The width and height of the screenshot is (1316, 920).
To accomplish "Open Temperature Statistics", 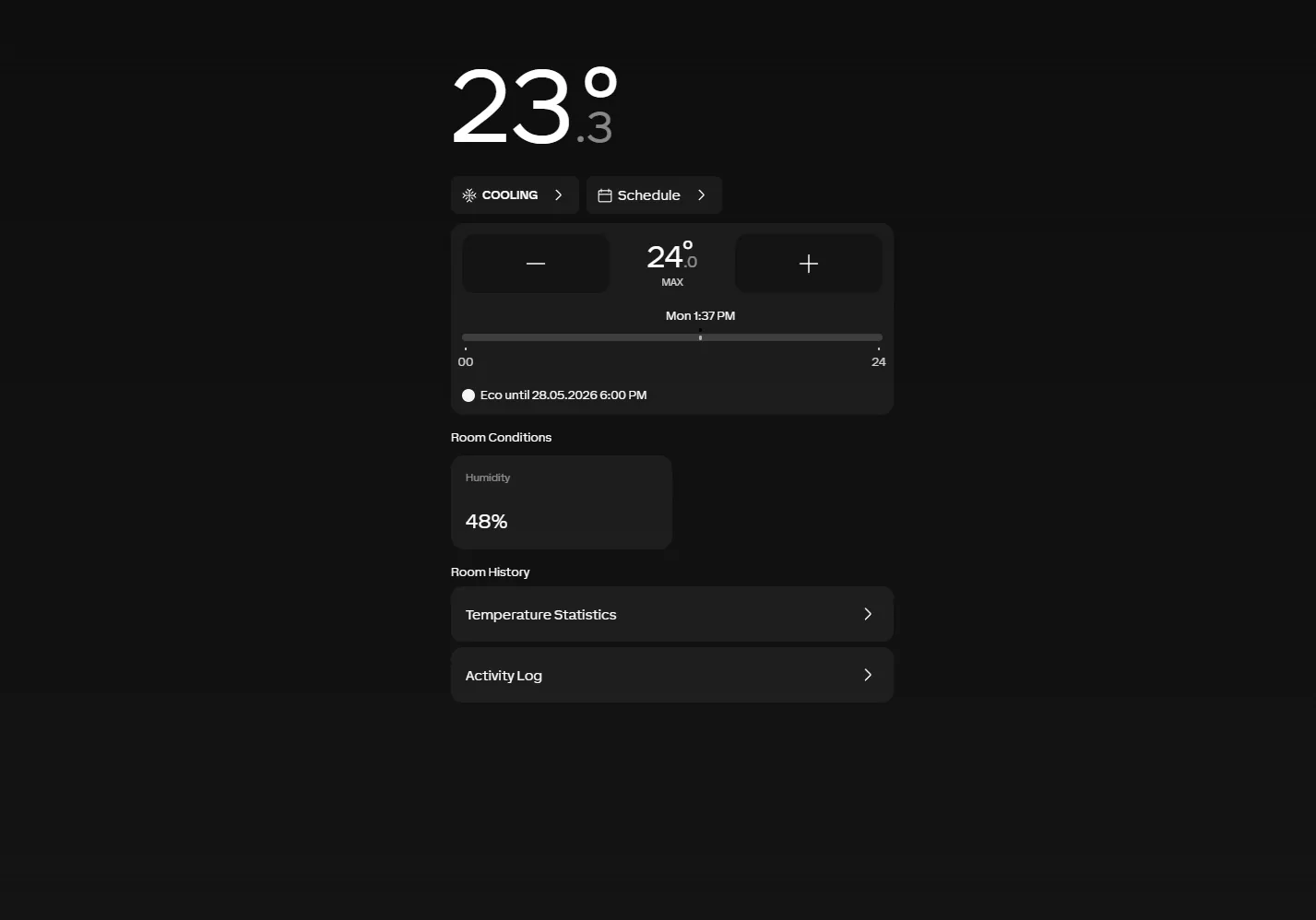I will pyautogui.click(x=672, y=614).
